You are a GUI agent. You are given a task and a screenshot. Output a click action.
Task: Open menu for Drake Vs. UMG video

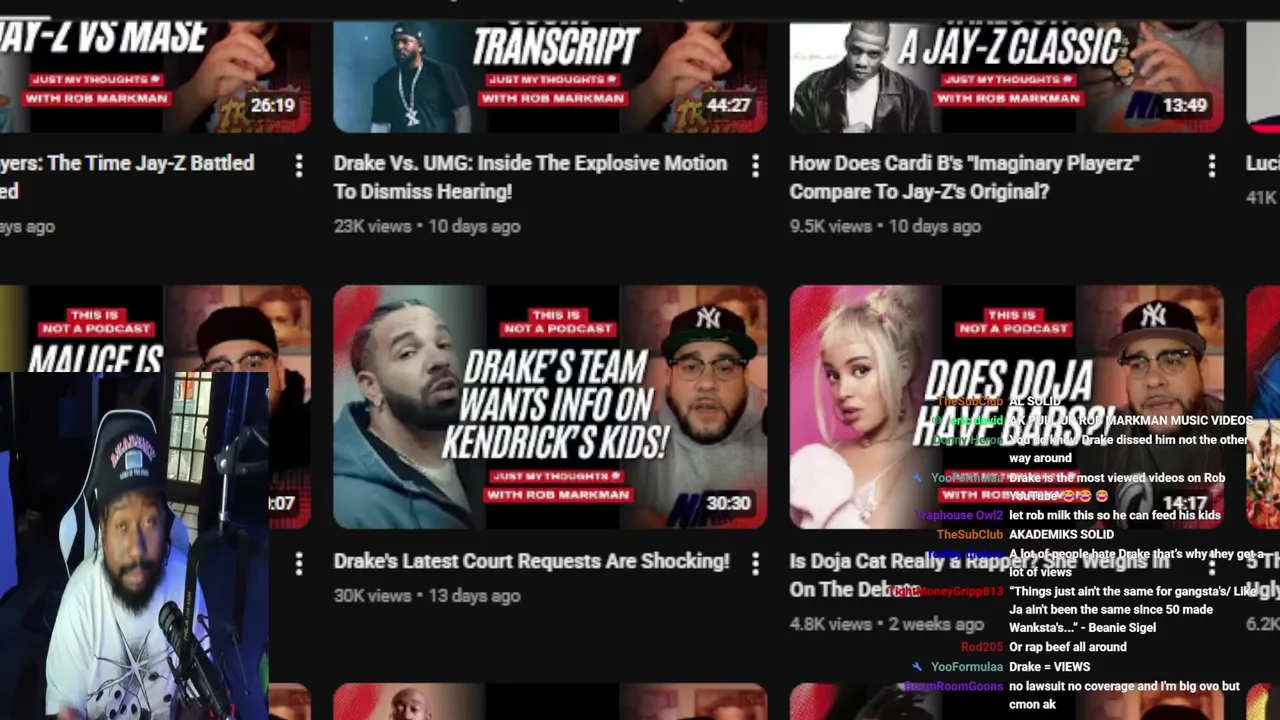click(x=755, y=166)
